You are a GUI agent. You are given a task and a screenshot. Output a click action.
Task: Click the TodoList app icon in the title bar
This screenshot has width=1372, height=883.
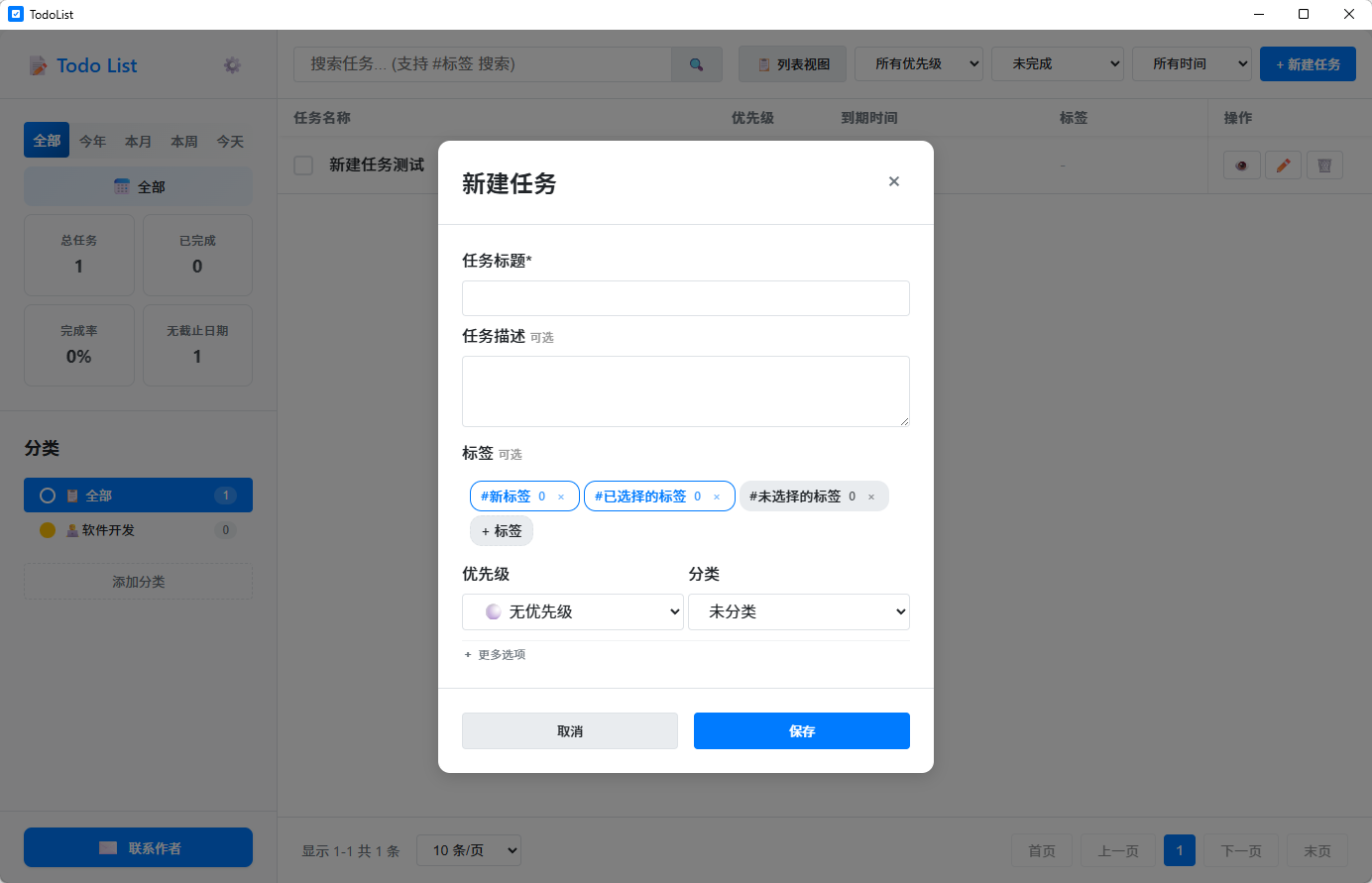15,14
